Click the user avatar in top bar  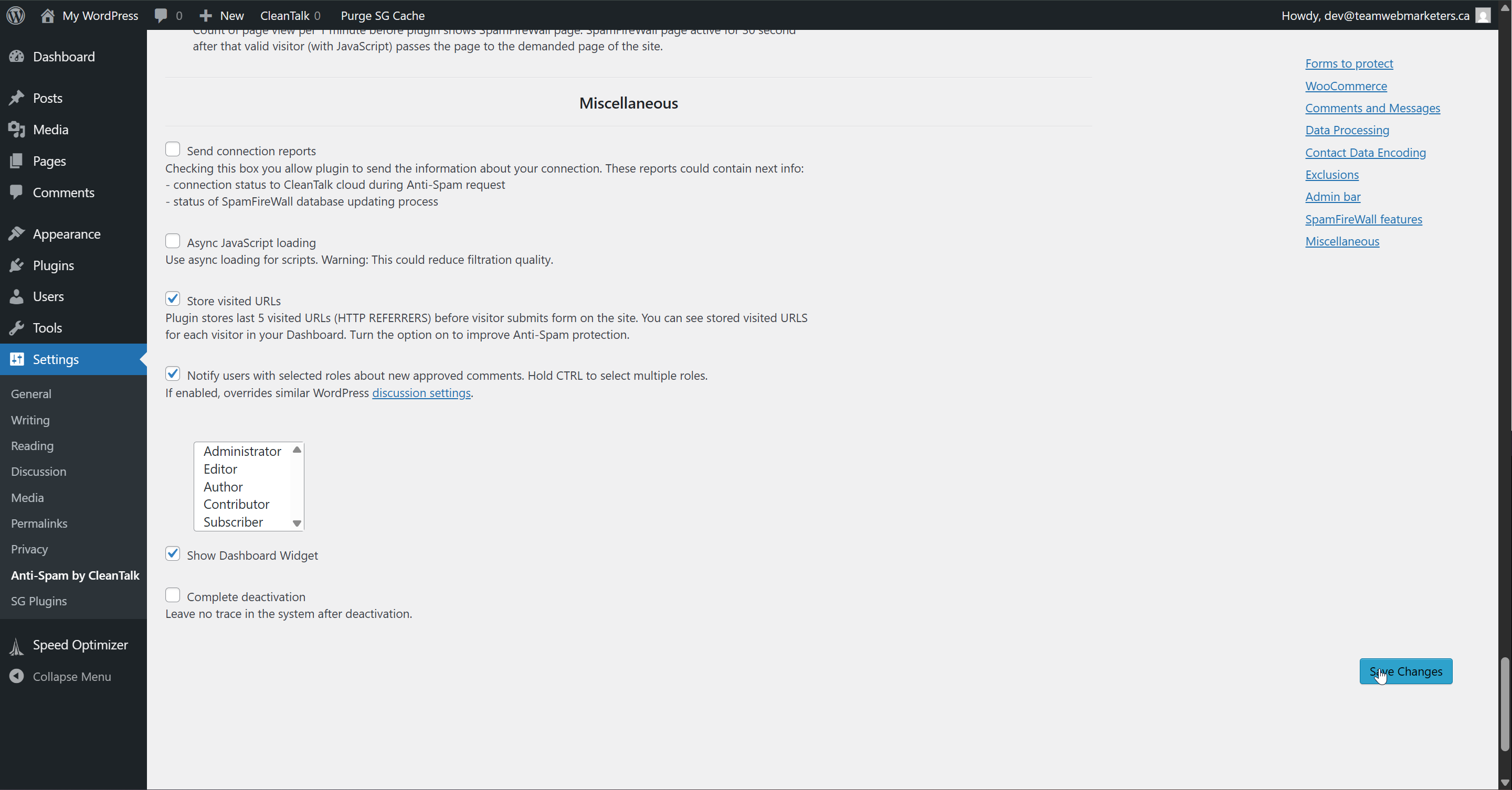coord(1483,15)
